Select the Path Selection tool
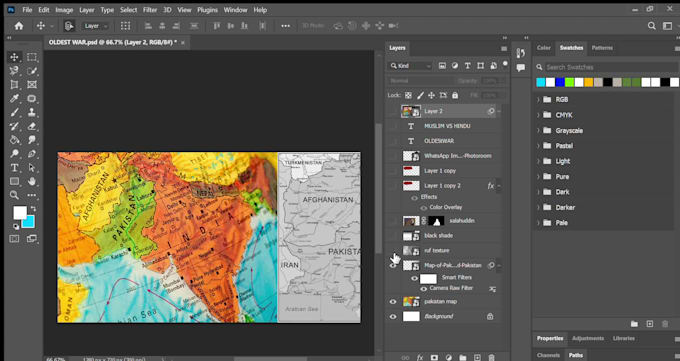Image resolution: width=680 pixels, height=361 pixels. pyautogui.click(x=32, y=167)
